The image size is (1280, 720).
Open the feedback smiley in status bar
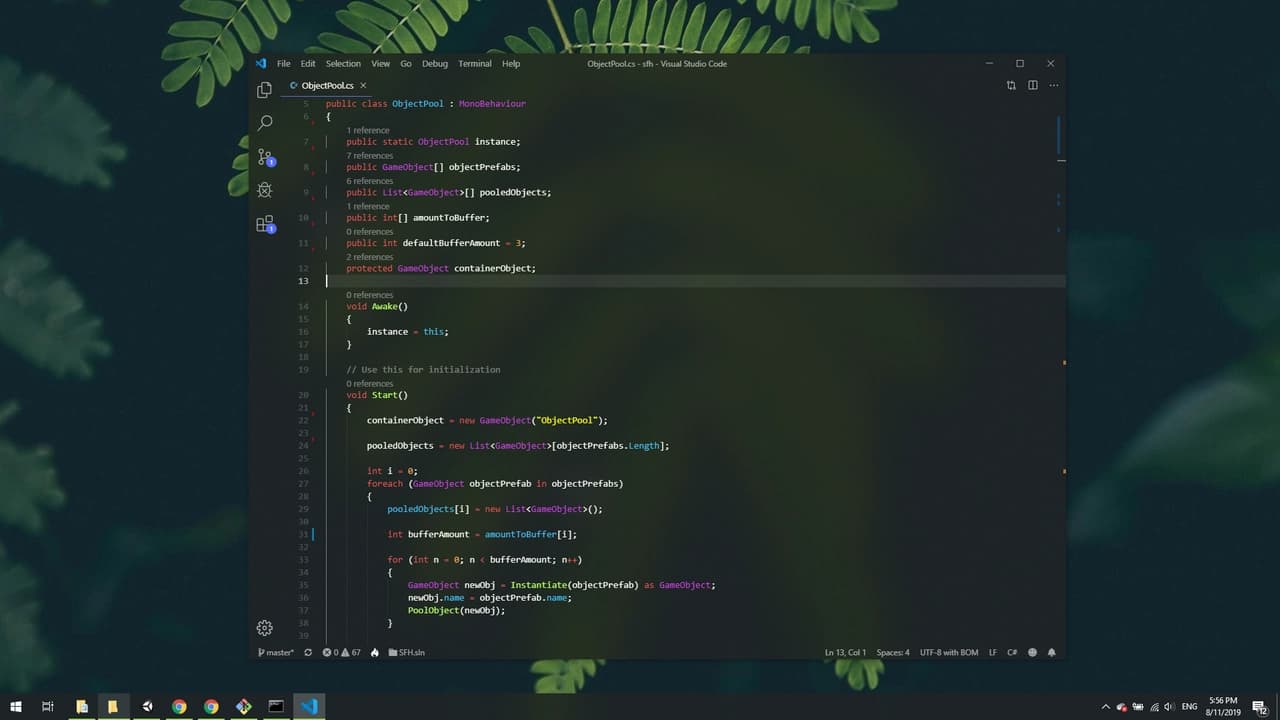click(1032, 652)
